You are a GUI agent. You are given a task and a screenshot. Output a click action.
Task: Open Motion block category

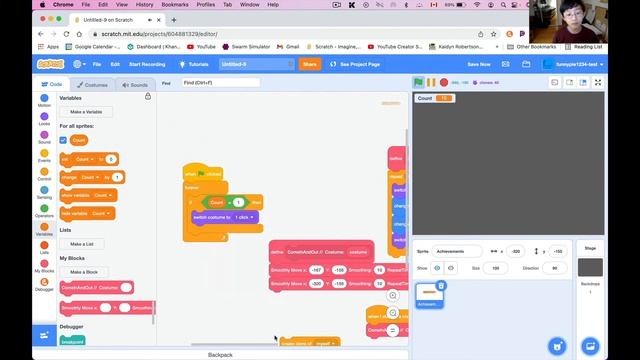[44, 100]
